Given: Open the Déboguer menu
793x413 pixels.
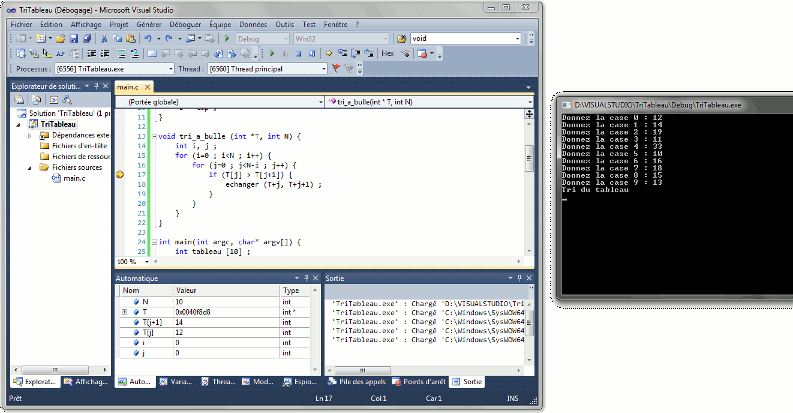Looking at the screenshot, I should (x=185, y=24).
